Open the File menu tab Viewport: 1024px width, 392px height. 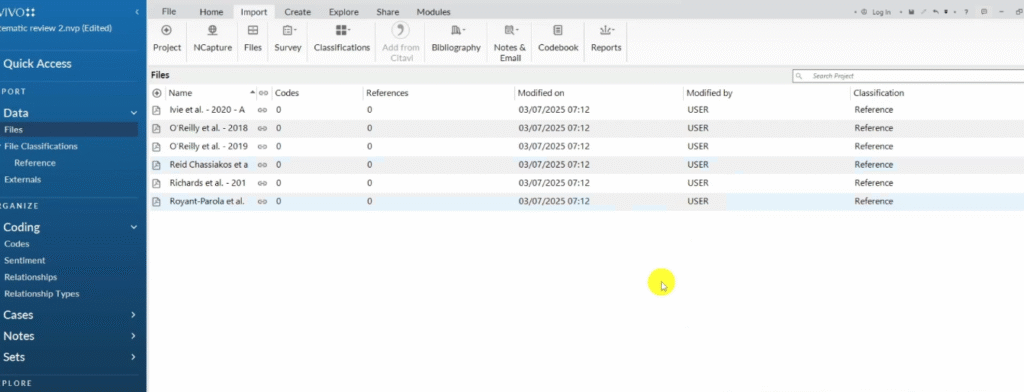point(168,12)
